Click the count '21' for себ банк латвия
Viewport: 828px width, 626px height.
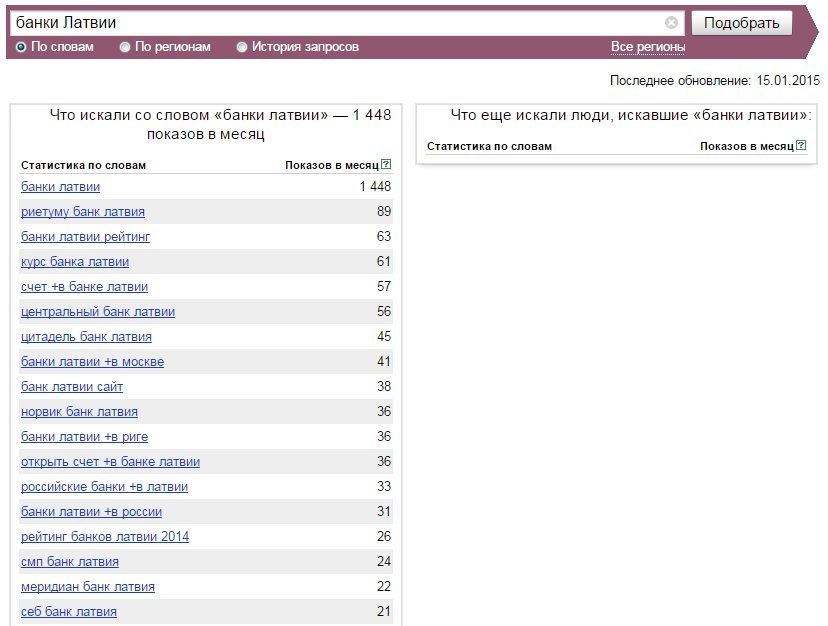[x=384, y=612]
